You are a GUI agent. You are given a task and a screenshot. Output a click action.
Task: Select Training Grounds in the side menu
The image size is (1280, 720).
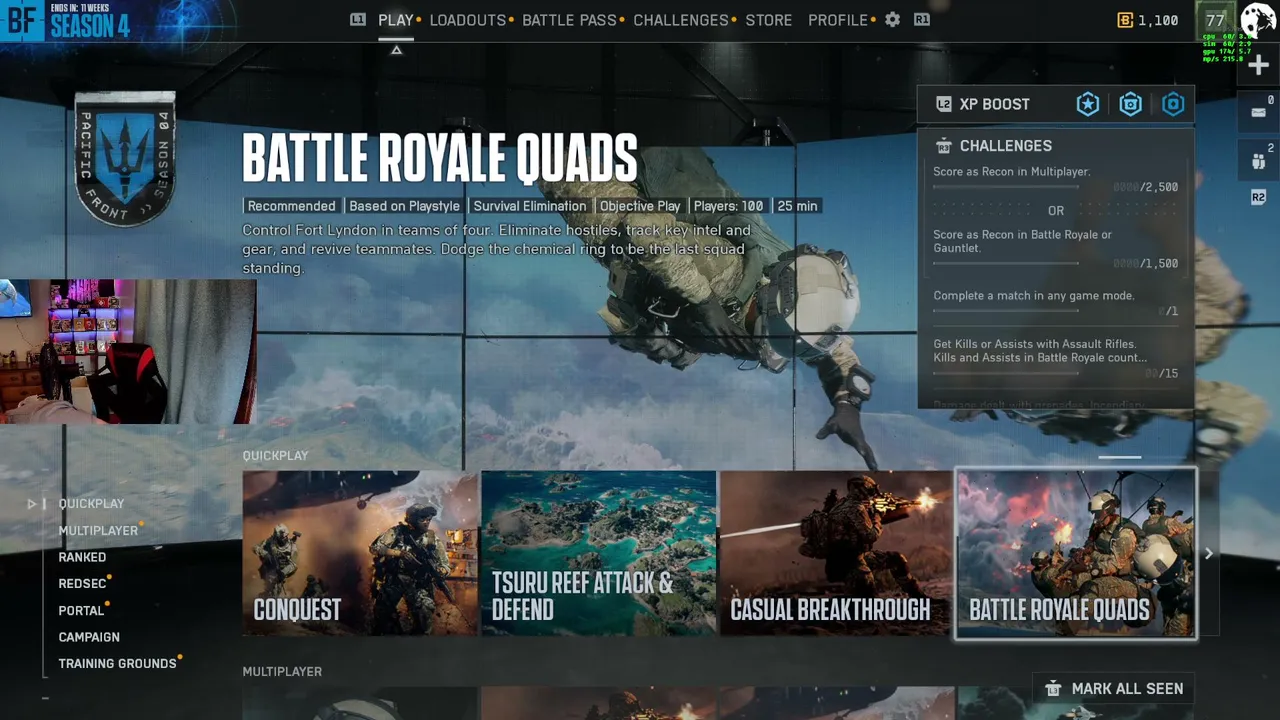(x=117, y=664)
